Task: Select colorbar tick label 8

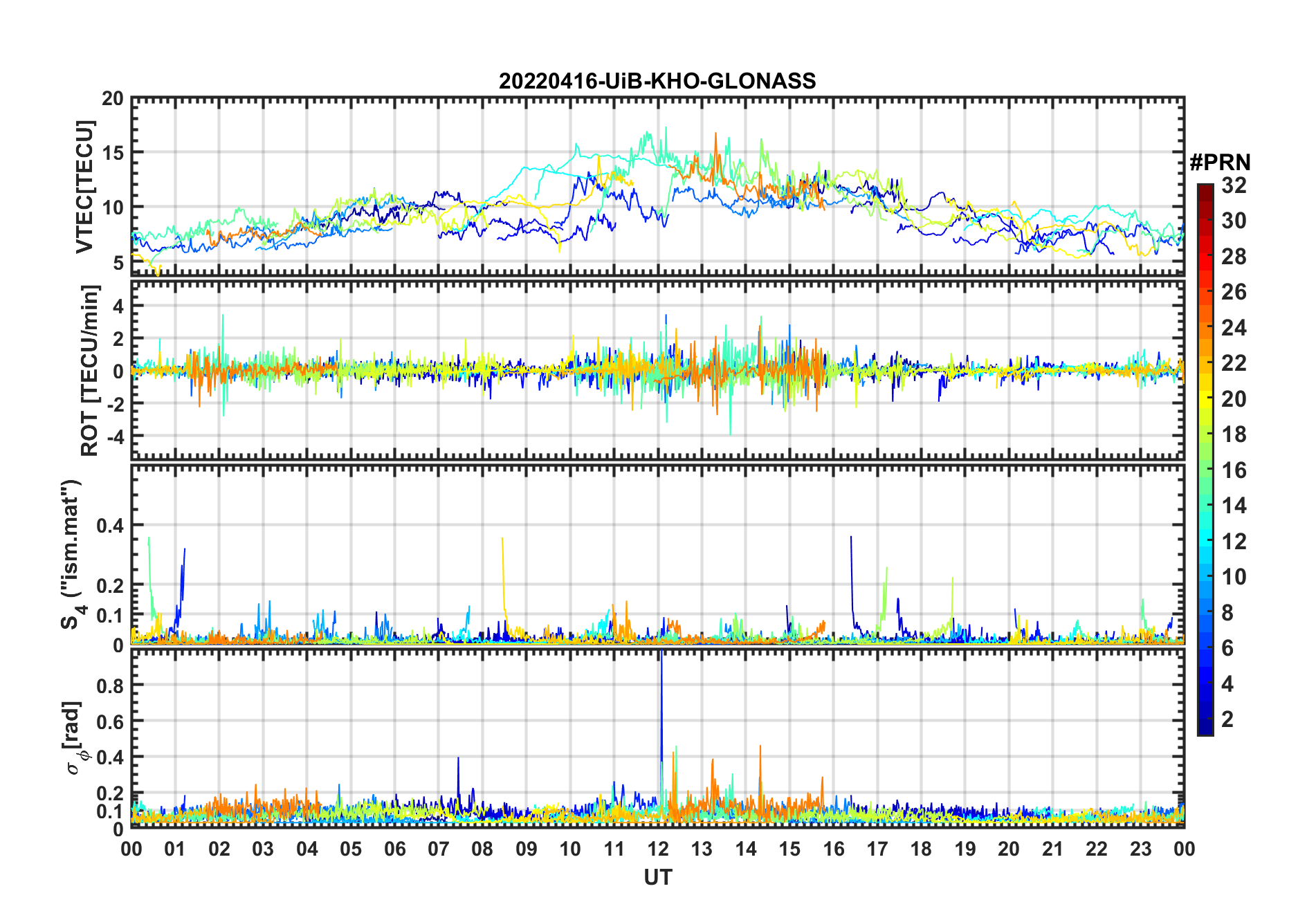Action: coord(1227,613)
